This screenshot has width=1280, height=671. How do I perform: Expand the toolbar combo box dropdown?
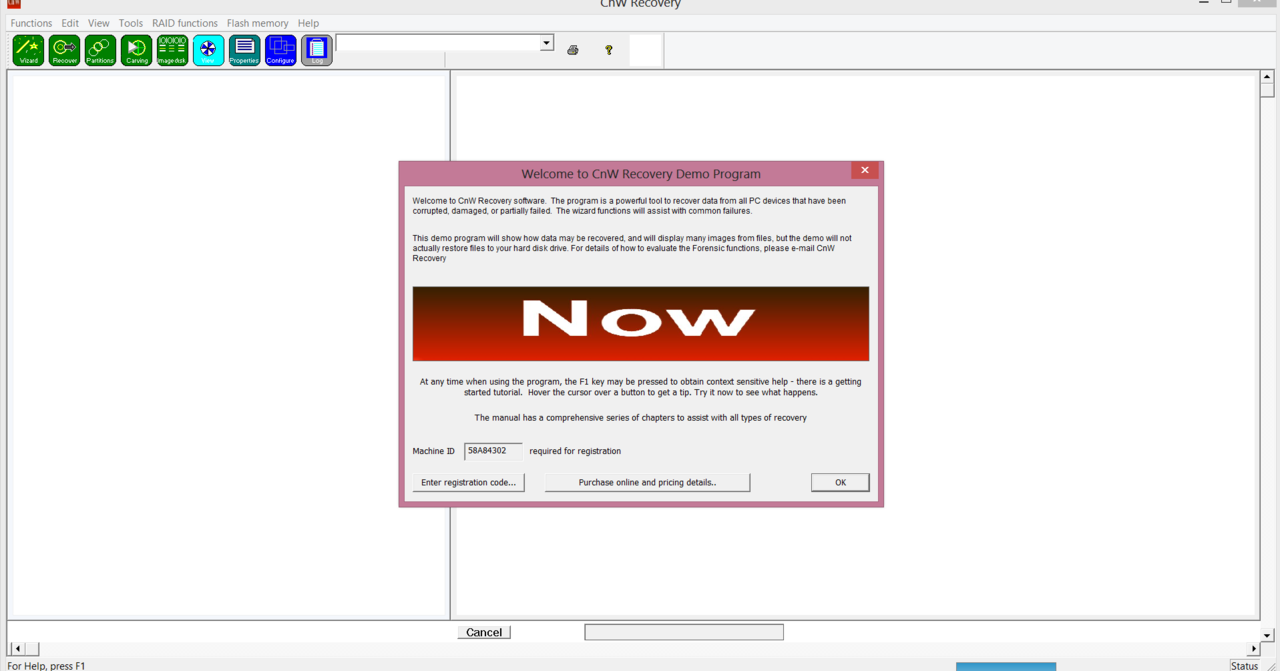(547, 43)
